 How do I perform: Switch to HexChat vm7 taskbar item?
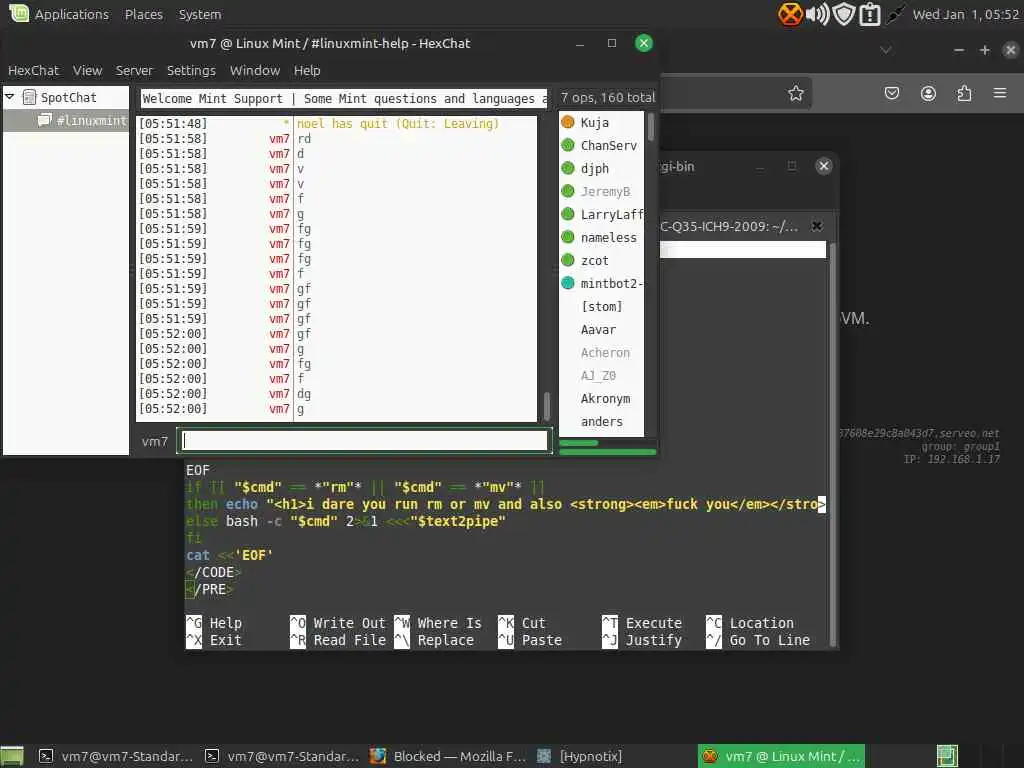781,756
